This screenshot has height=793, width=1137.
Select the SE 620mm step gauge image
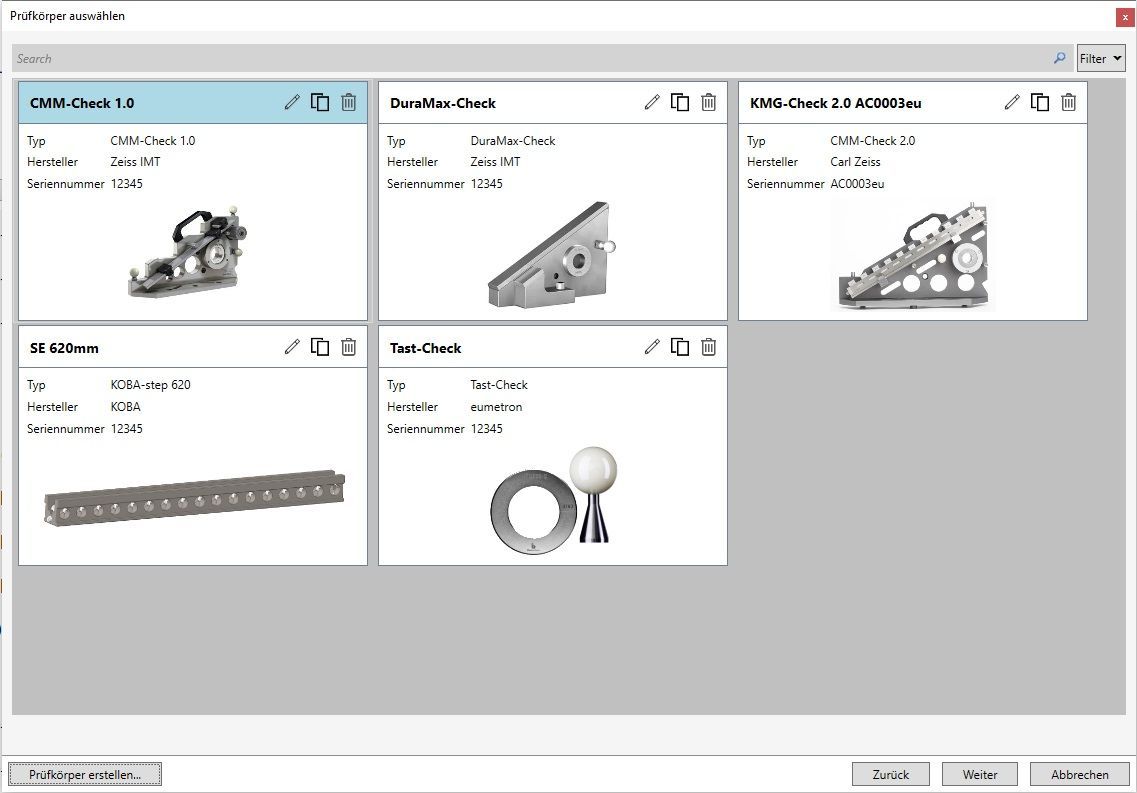click(x=193, y=497)
